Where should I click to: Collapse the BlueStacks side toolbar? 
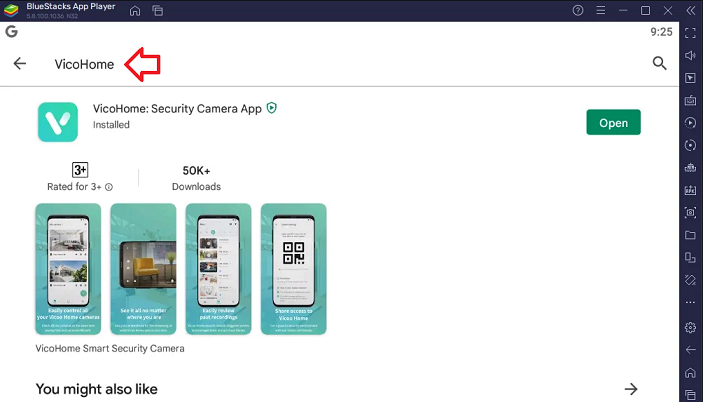pyautogui.click(x=690, y=11)
